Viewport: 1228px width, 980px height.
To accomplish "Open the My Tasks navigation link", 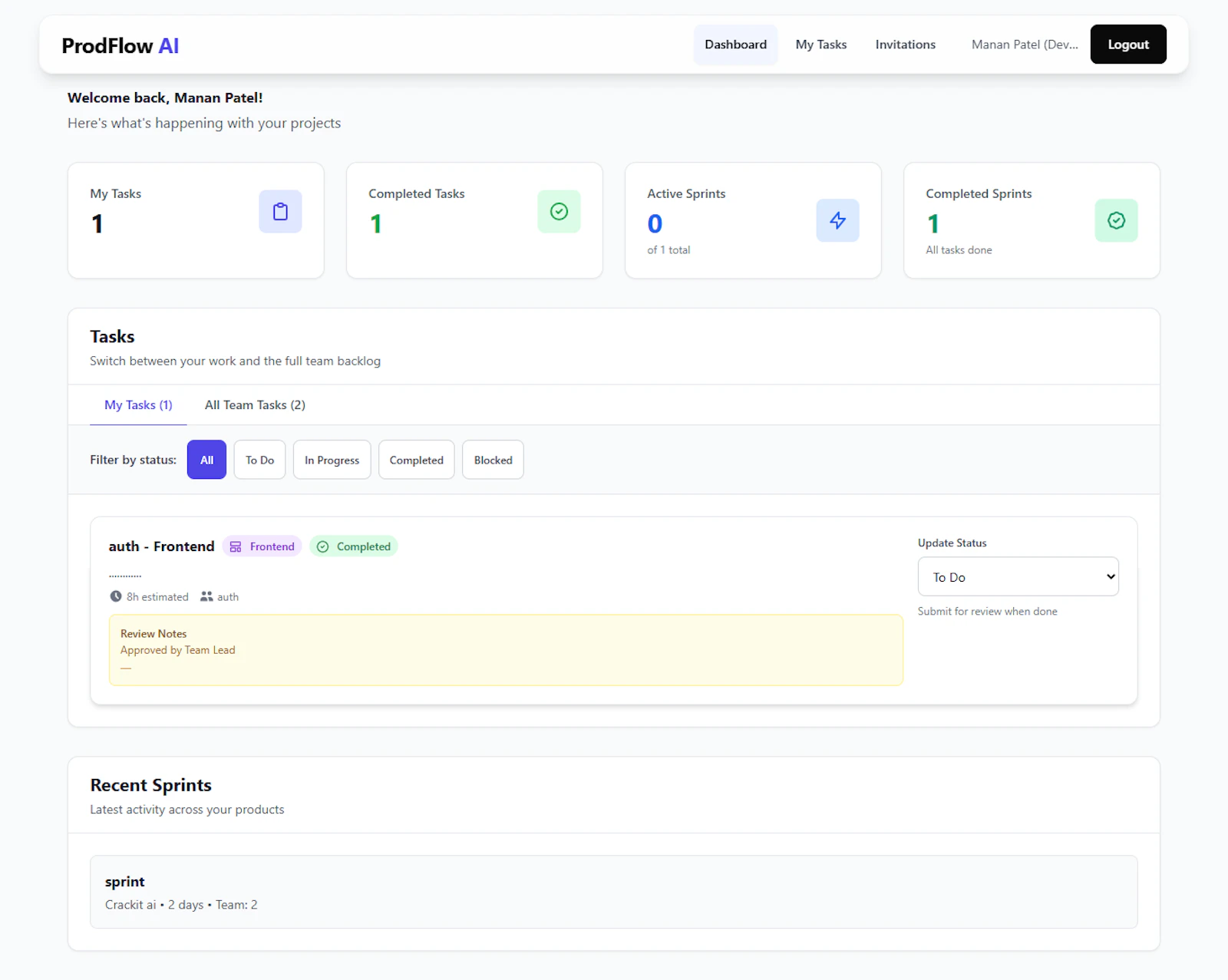I will [820, 44].
